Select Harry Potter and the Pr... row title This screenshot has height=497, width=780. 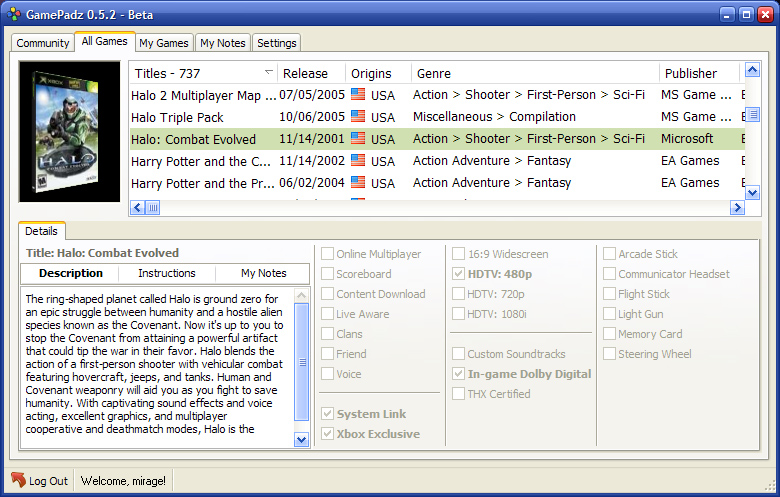click(x=202, y=183)
